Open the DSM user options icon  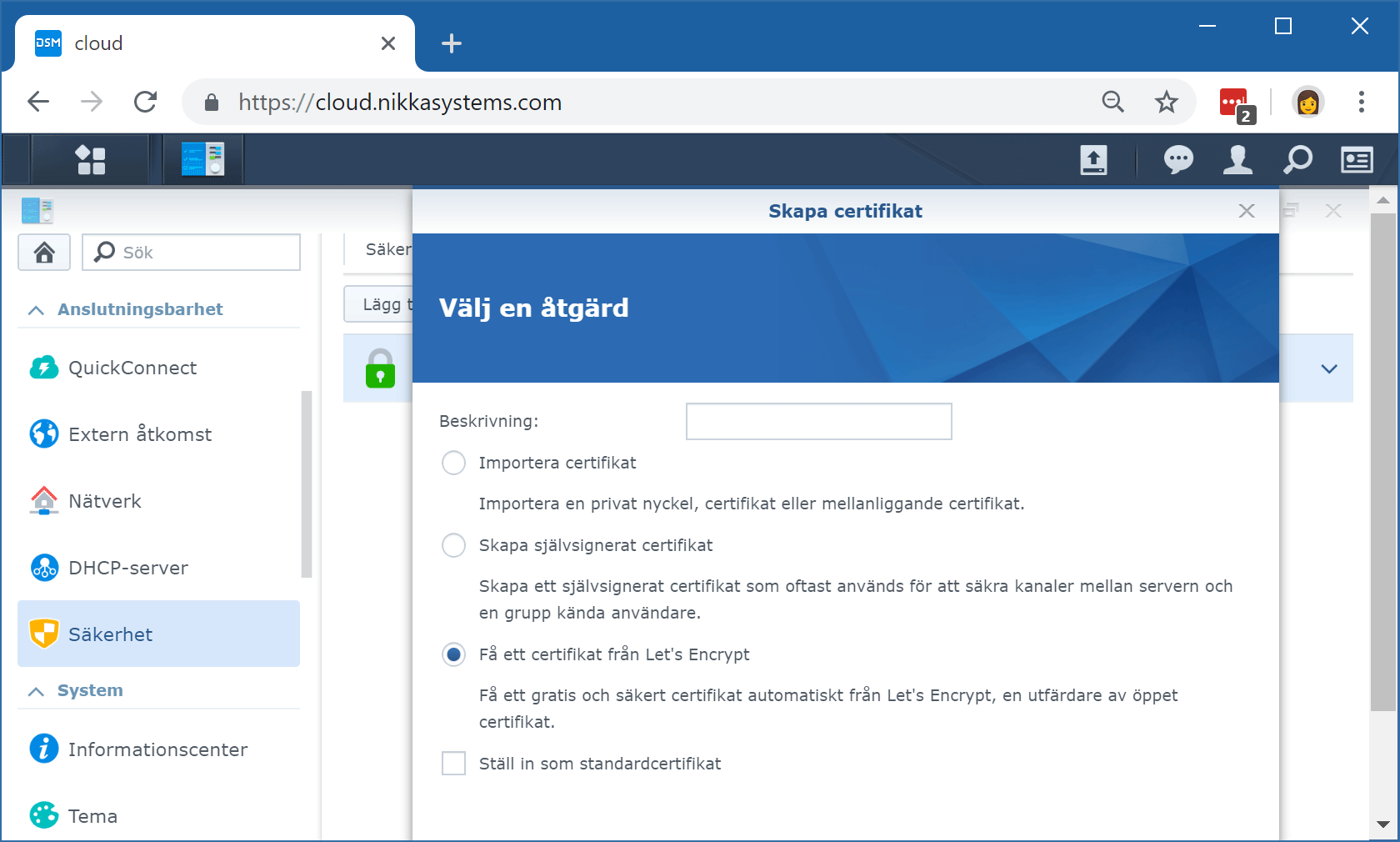(1237, 159)
